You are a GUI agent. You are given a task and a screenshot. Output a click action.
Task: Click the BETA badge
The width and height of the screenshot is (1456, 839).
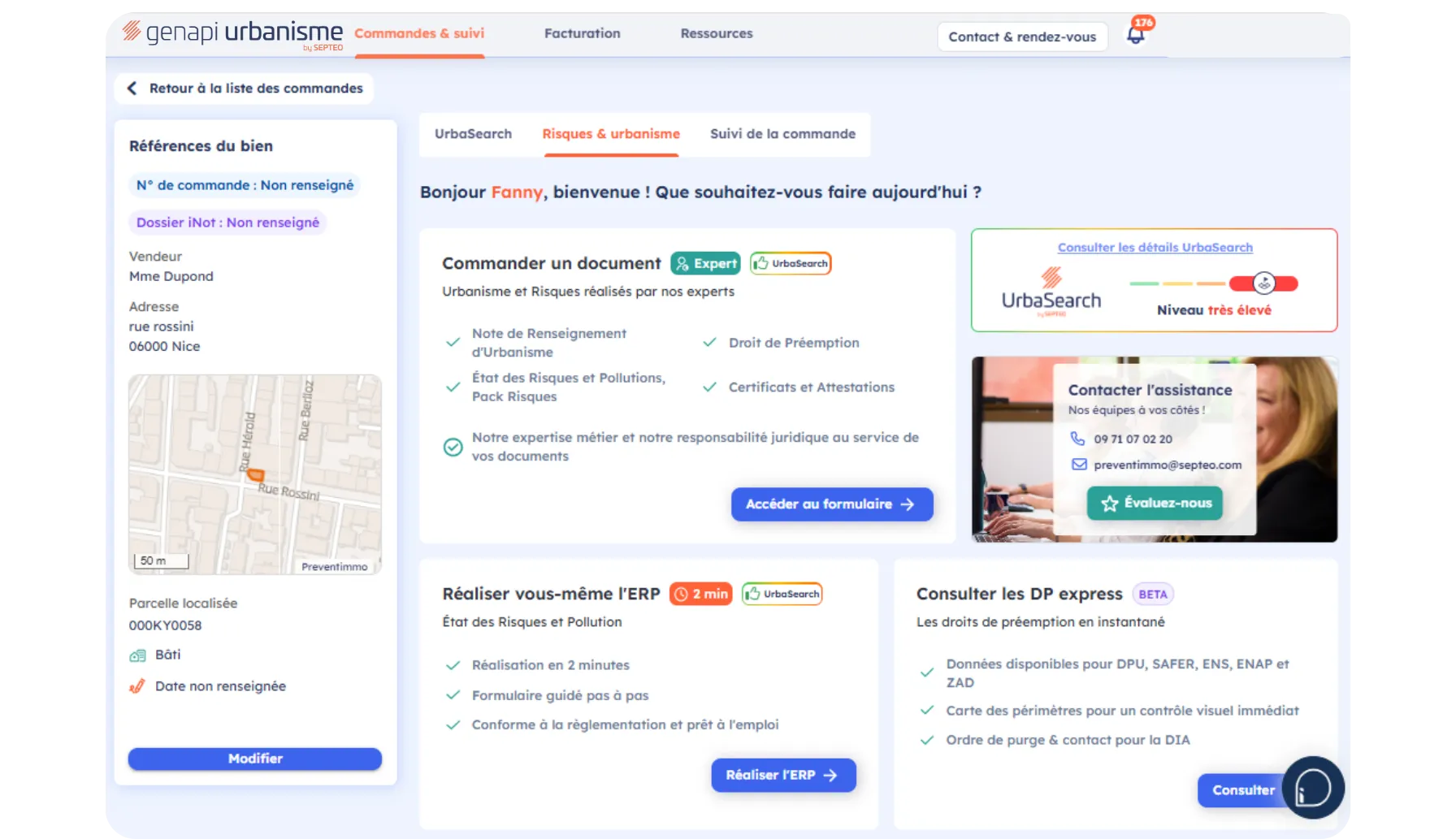pos(1152,594)
